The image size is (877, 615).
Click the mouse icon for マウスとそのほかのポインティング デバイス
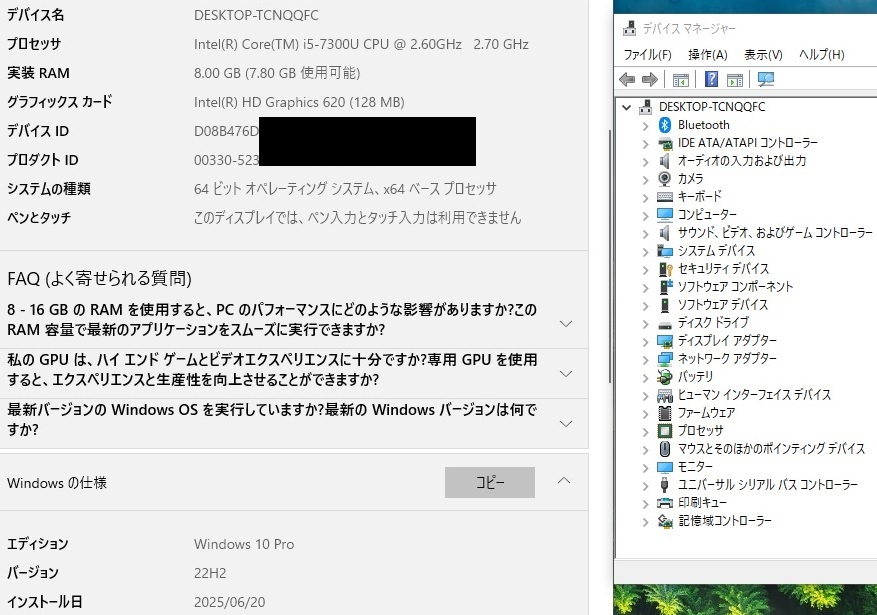(664, 449)
